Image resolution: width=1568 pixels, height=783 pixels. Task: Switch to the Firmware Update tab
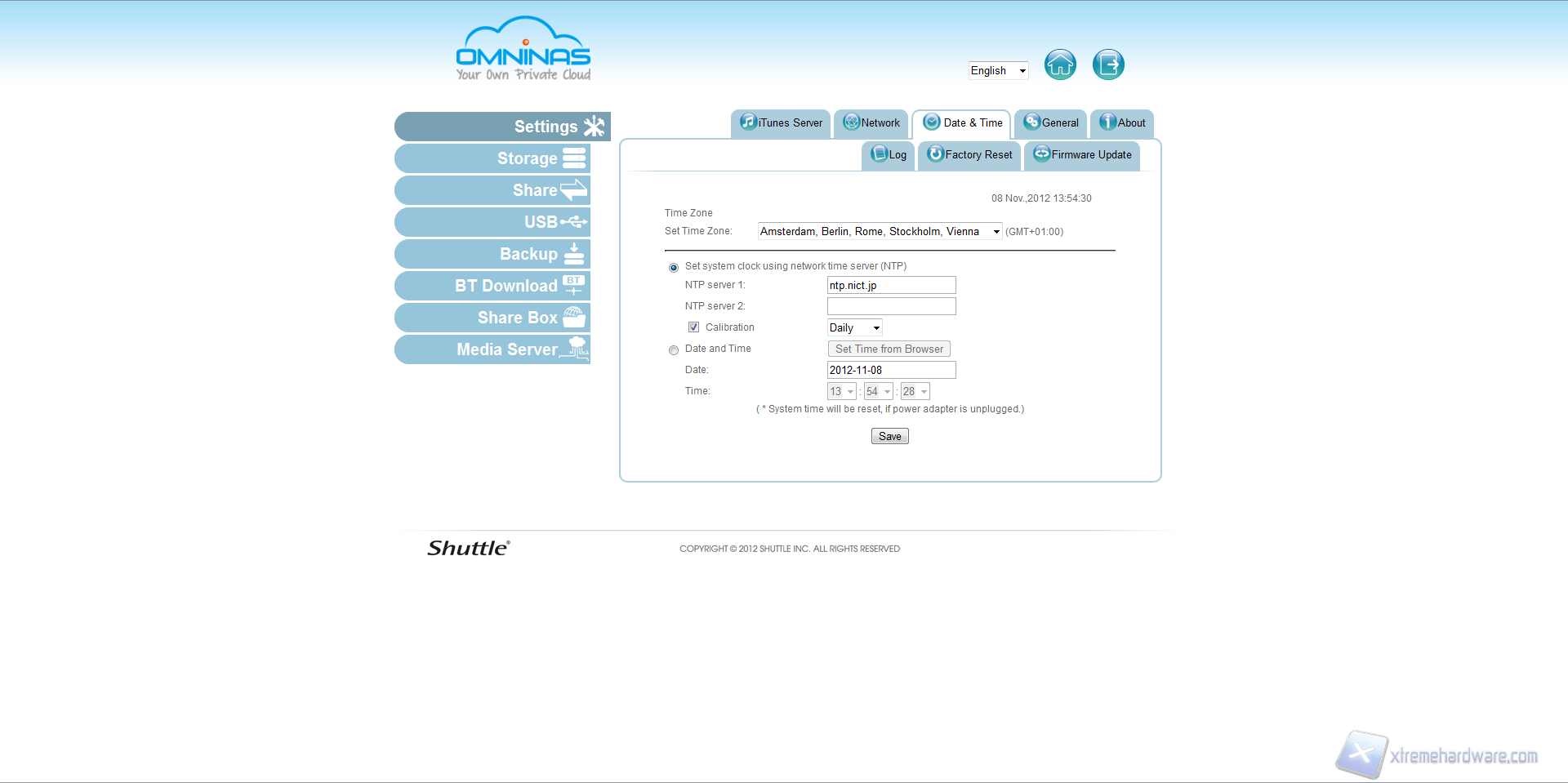click(x=1082, y=155)
